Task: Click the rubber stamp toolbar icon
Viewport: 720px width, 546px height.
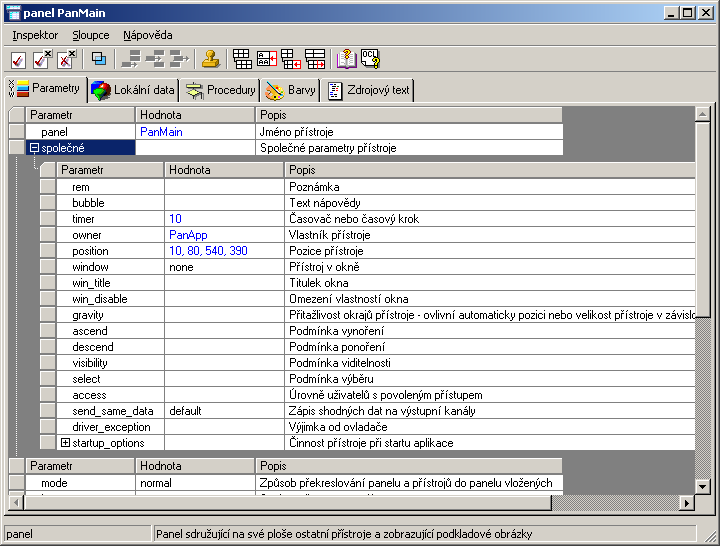Action: coord(210,59)
